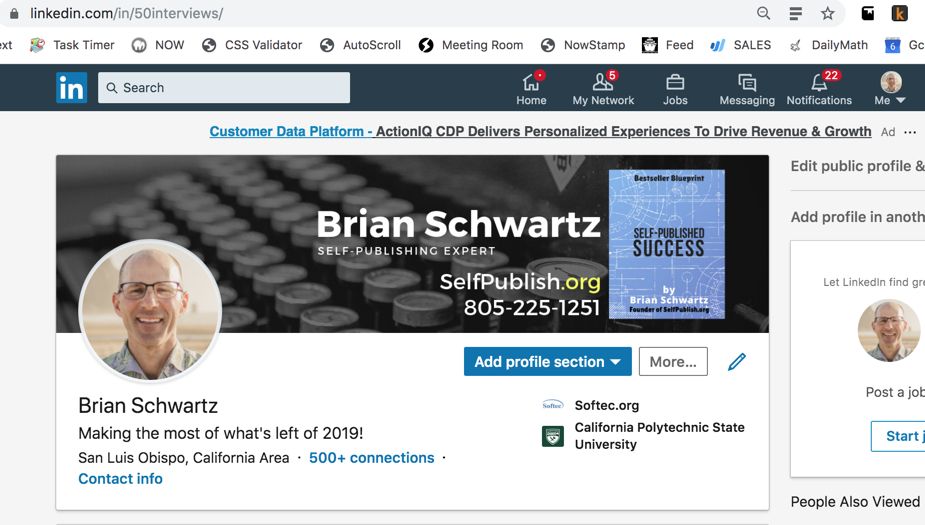
Task: Click profile photo in the job post card
Action: [889, 330]
